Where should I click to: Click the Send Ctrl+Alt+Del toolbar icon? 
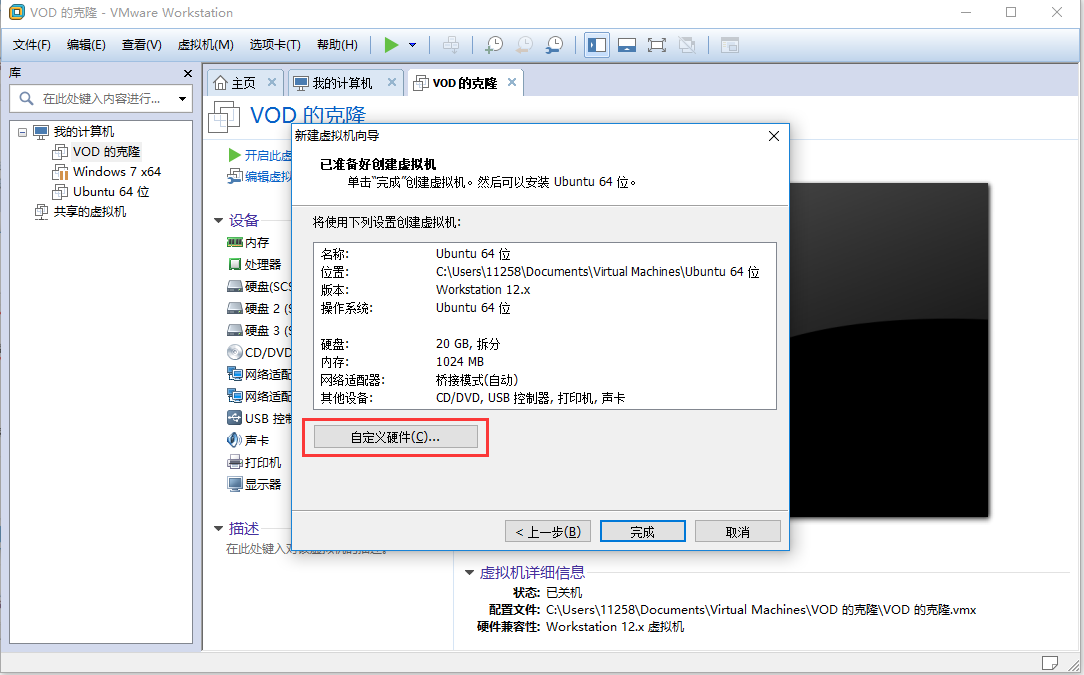pos(451,45)
